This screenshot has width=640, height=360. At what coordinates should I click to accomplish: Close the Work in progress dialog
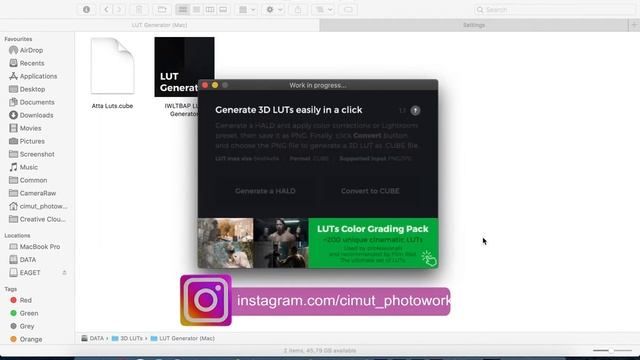[205, 85]
